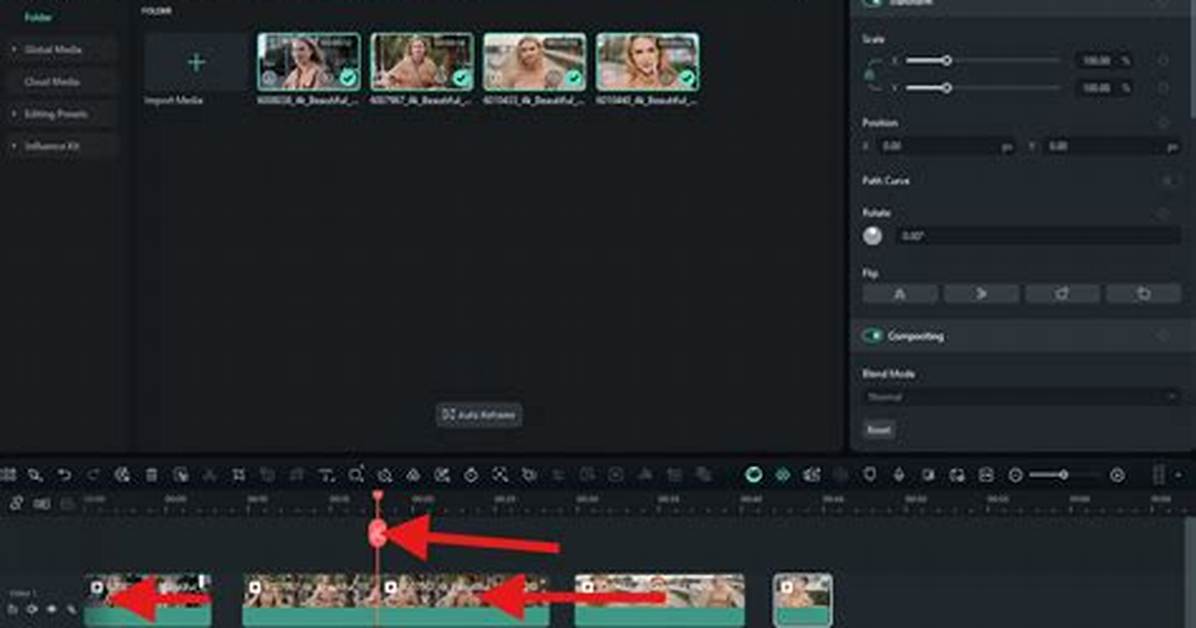Hide Video 1 track with eye icon
Screen dimensions: 1196x628
click(51, 609)
